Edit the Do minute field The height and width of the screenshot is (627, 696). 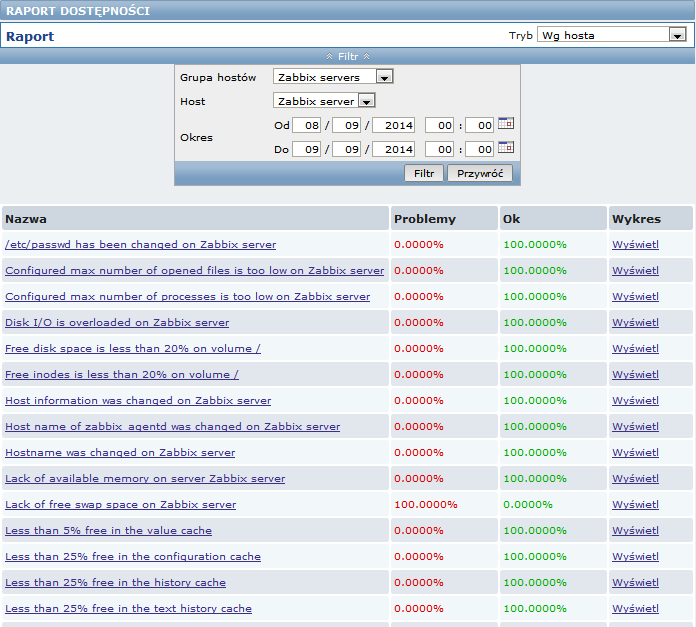point(479,150)
